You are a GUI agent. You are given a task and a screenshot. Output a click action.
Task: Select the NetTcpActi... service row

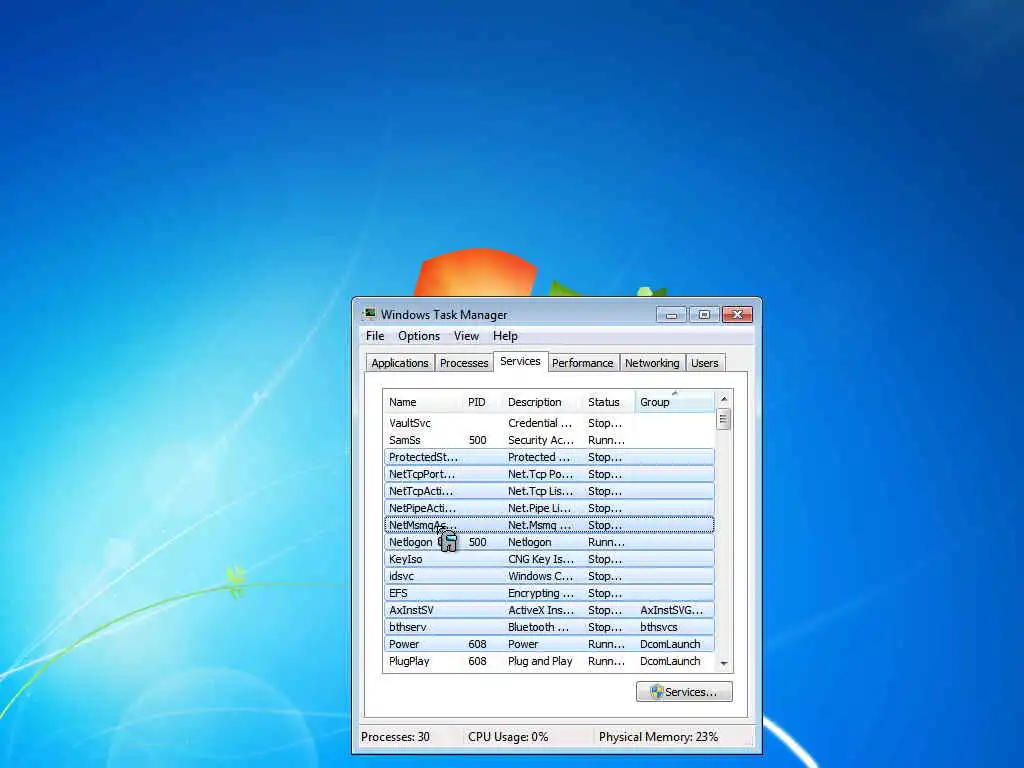549,491
